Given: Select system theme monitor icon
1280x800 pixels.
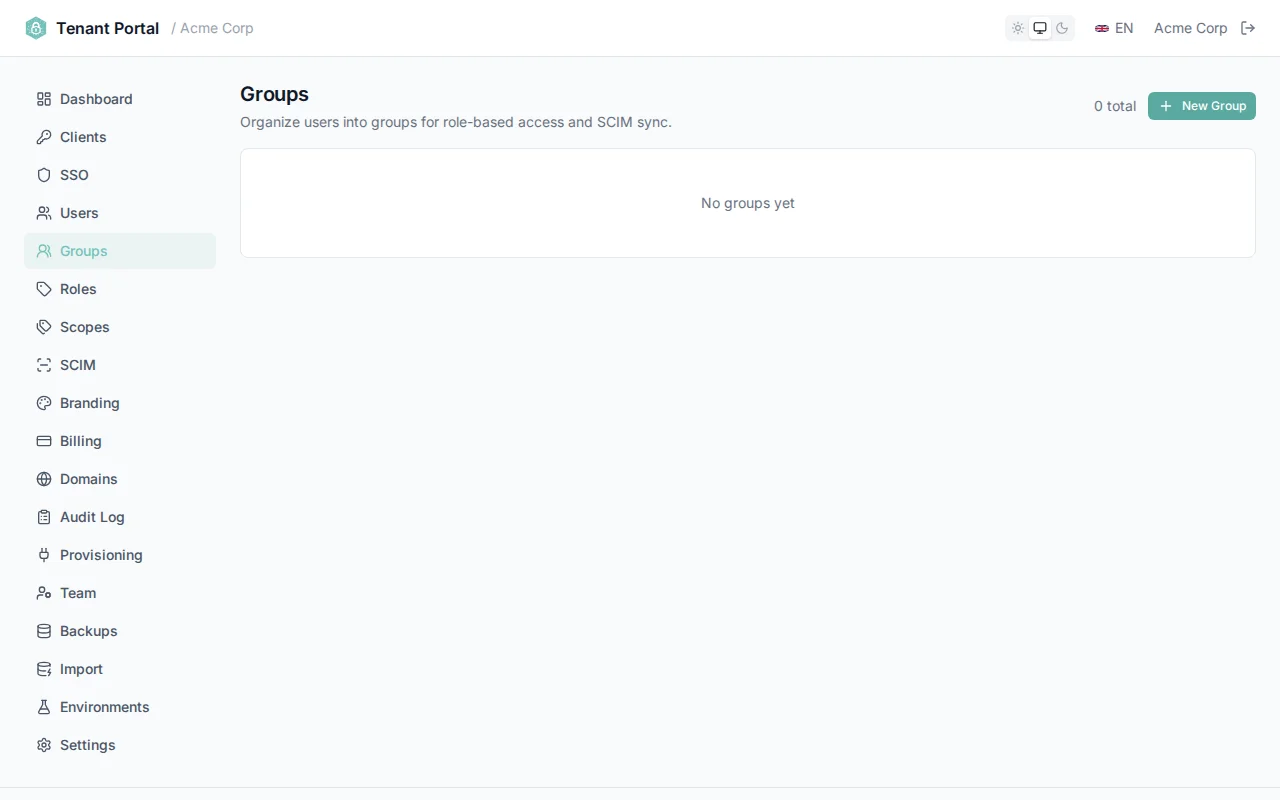Looking at the screenshot, I should tap(1040, 28).
